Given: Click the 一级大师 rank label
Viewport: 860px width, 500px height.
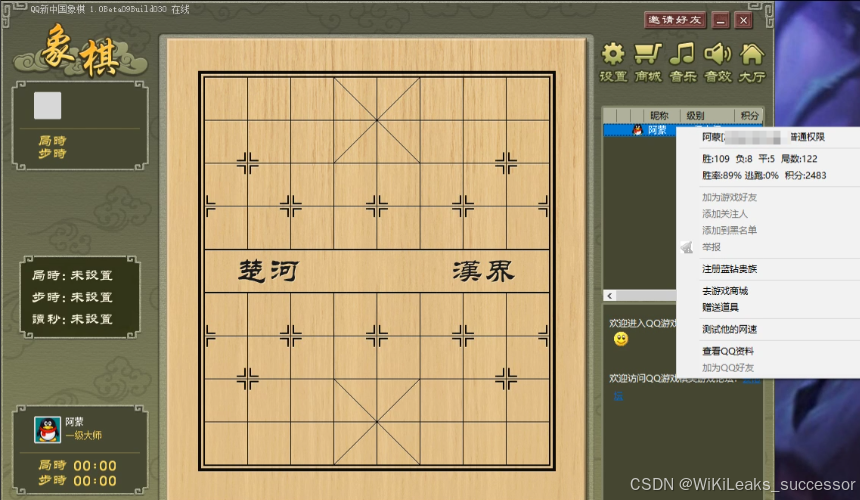Looking at the screenshot, I should [83, 435].
